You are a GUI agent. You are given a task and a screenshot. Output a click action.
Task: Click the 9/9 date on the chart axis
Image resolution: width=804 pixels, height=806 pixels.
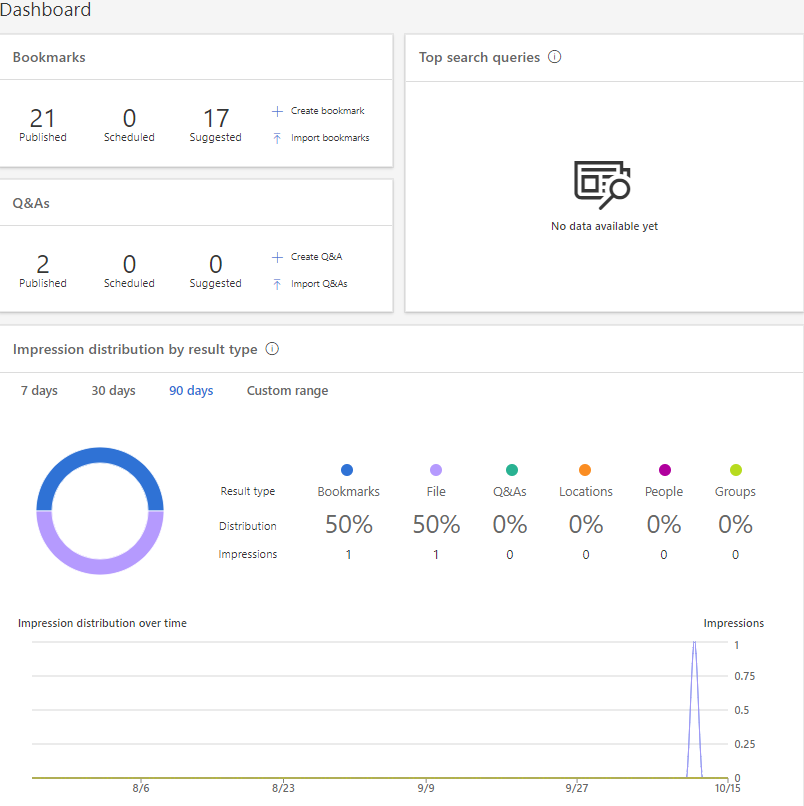pos(426,788)
